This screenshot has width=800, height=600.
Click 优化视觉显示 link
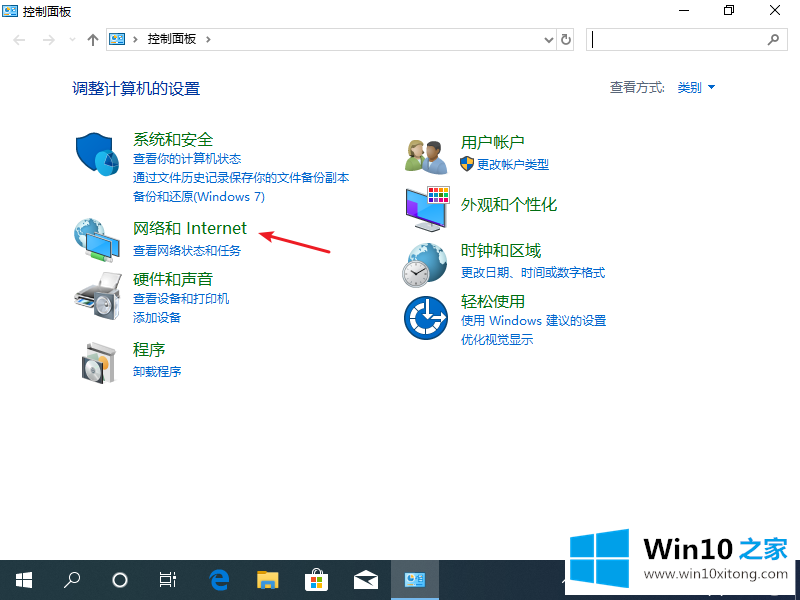click(x=497, y=339)
